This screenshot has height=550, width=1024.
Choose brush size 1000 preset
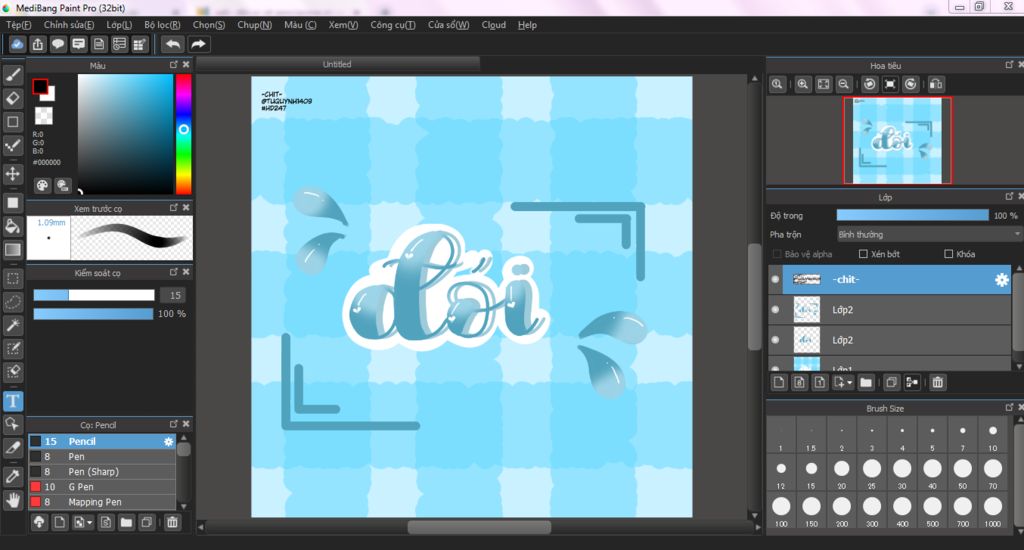(x=993, y=510)
